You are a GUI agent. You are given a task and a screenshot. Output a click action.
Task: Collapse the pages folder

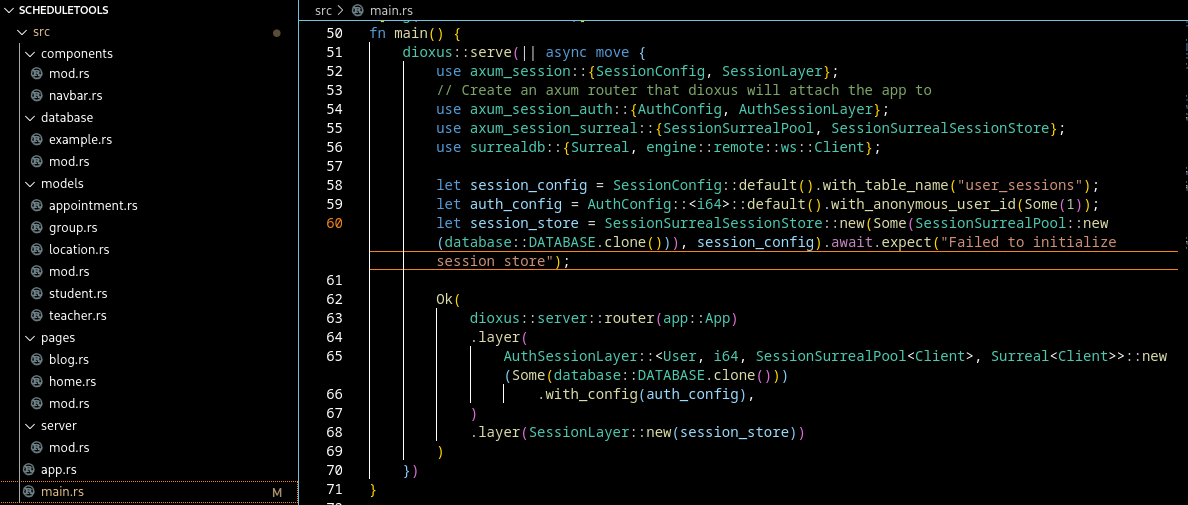pyautogui.click(x=30, y=338)
